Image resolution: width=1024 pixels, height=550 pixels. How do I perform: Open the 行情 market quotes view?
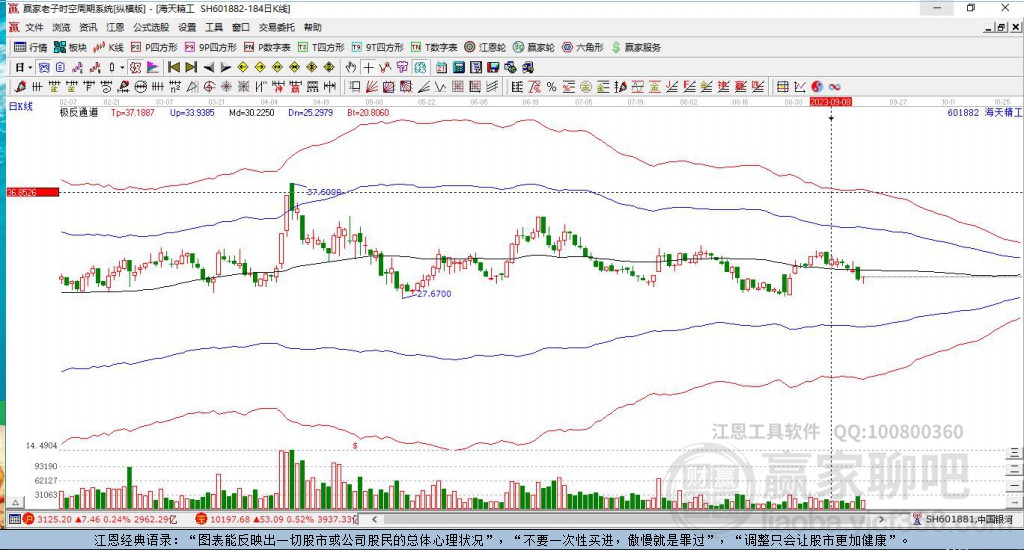coord(31,47)
